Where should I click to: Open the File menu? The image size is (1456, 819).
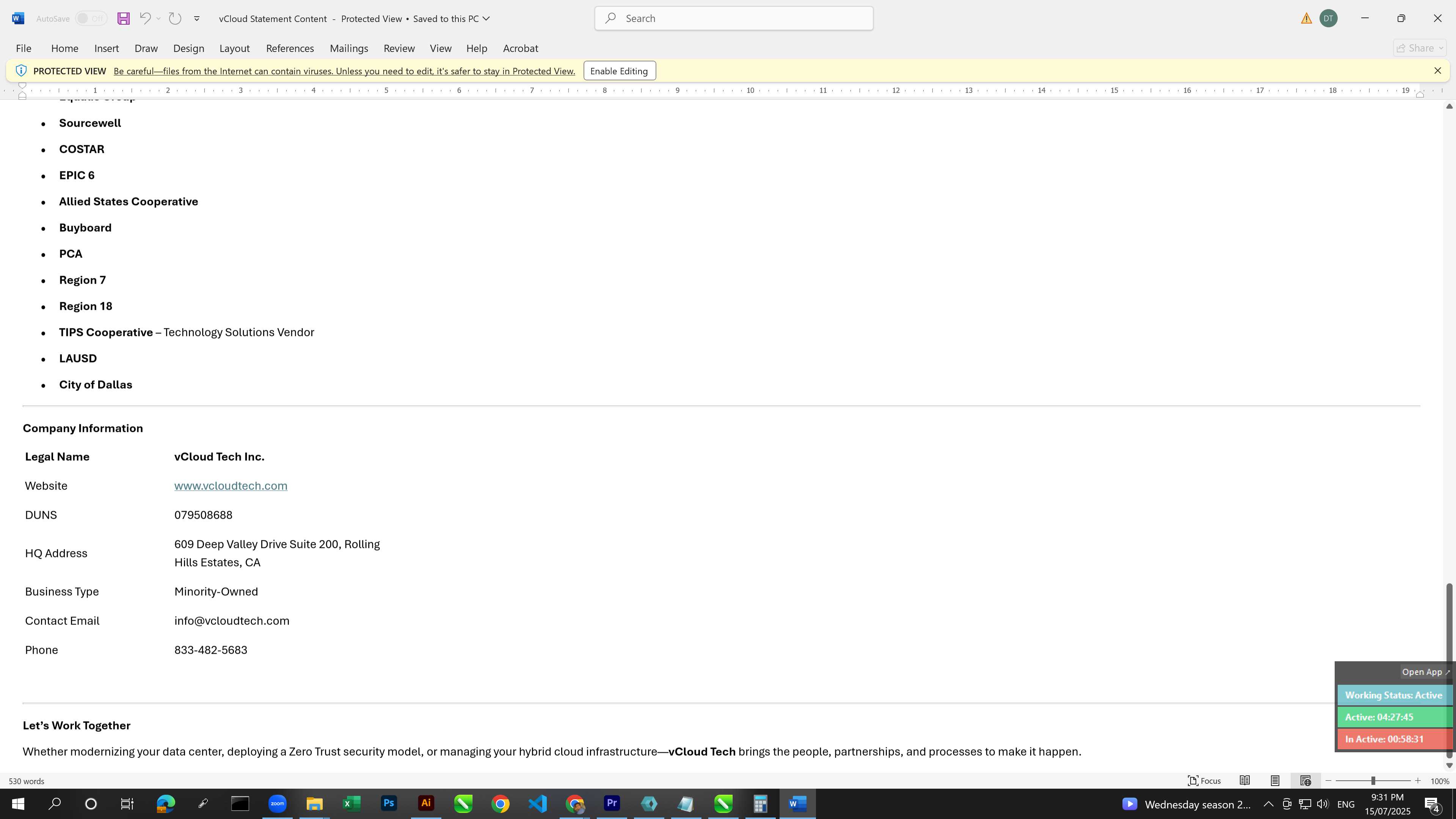click(24, 49)
